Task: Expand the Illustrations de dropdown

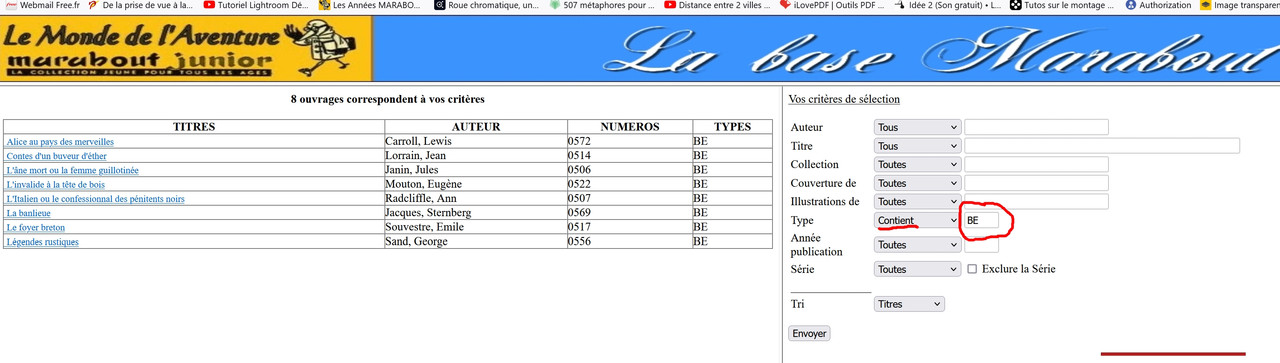Action: click(x=917, y=202)
